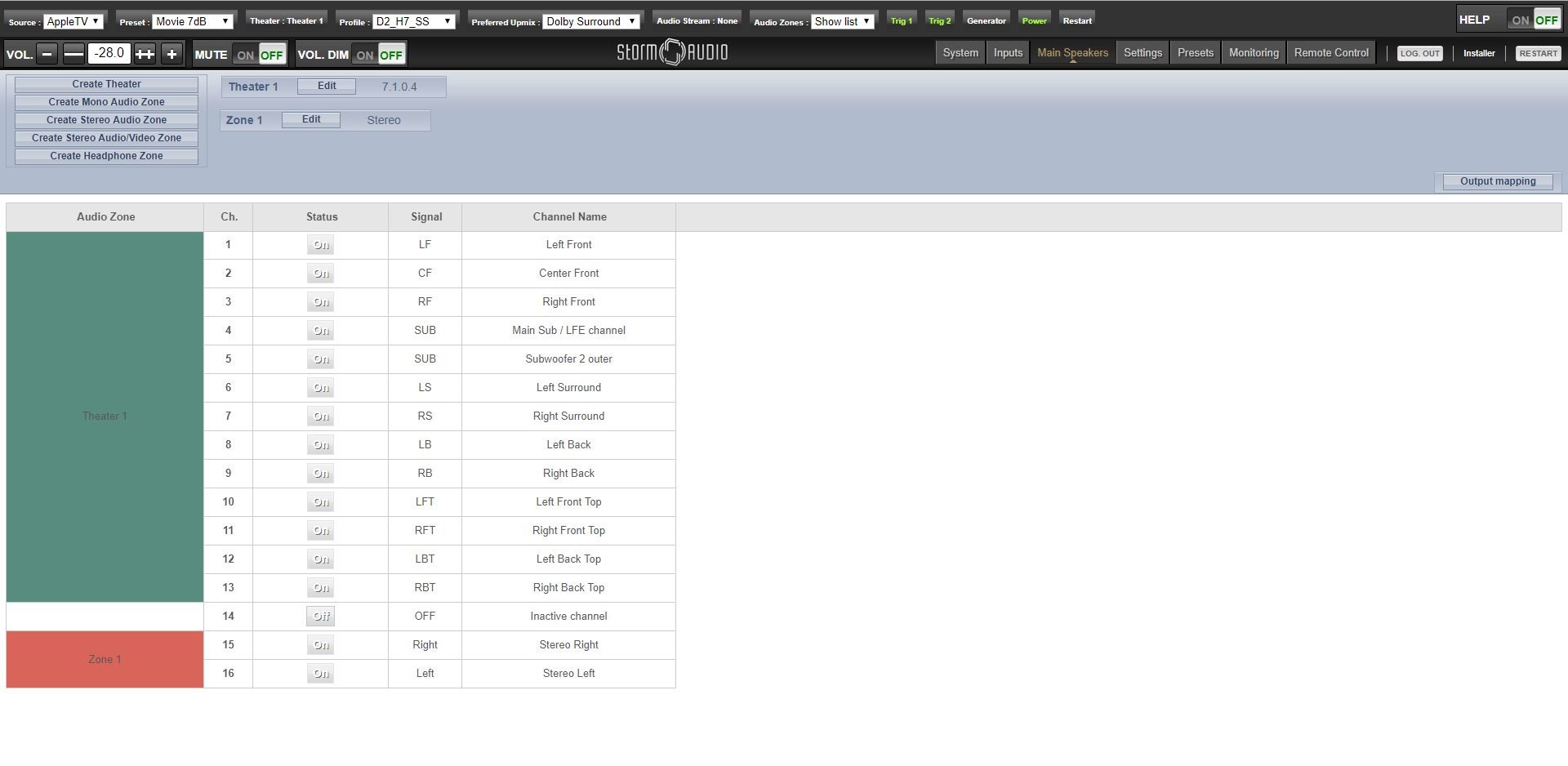Toggle status of channel 2 Center Front

tap(321, 274)
